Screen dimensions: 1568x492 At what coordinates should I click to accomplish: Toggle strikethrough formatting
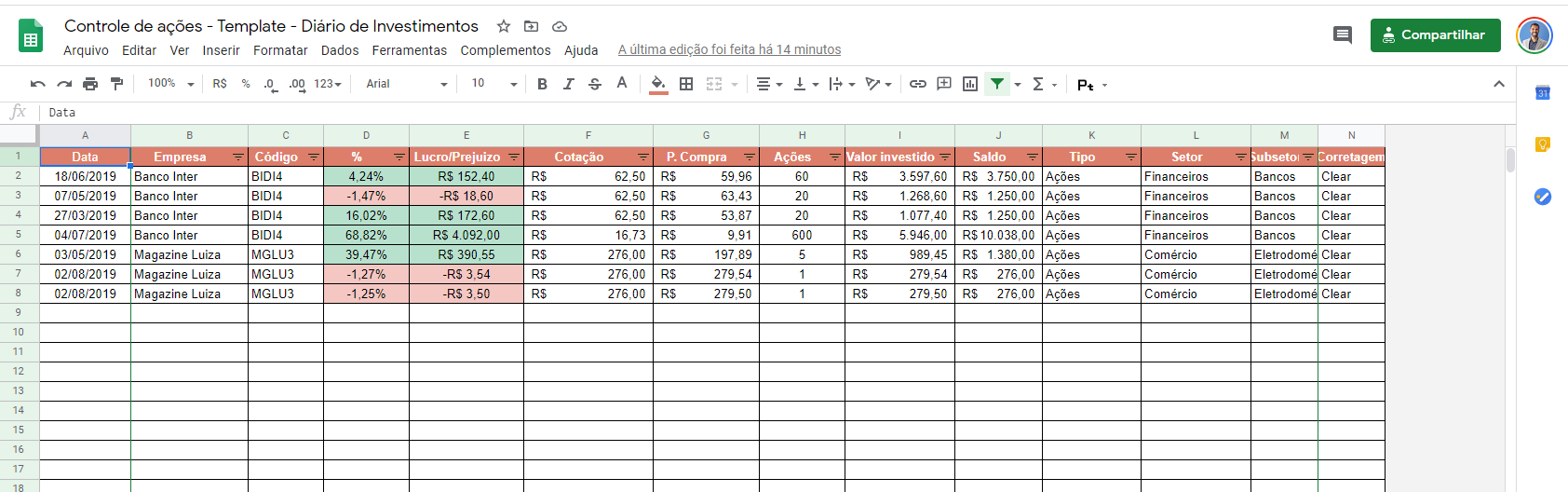tap(595, 84)
